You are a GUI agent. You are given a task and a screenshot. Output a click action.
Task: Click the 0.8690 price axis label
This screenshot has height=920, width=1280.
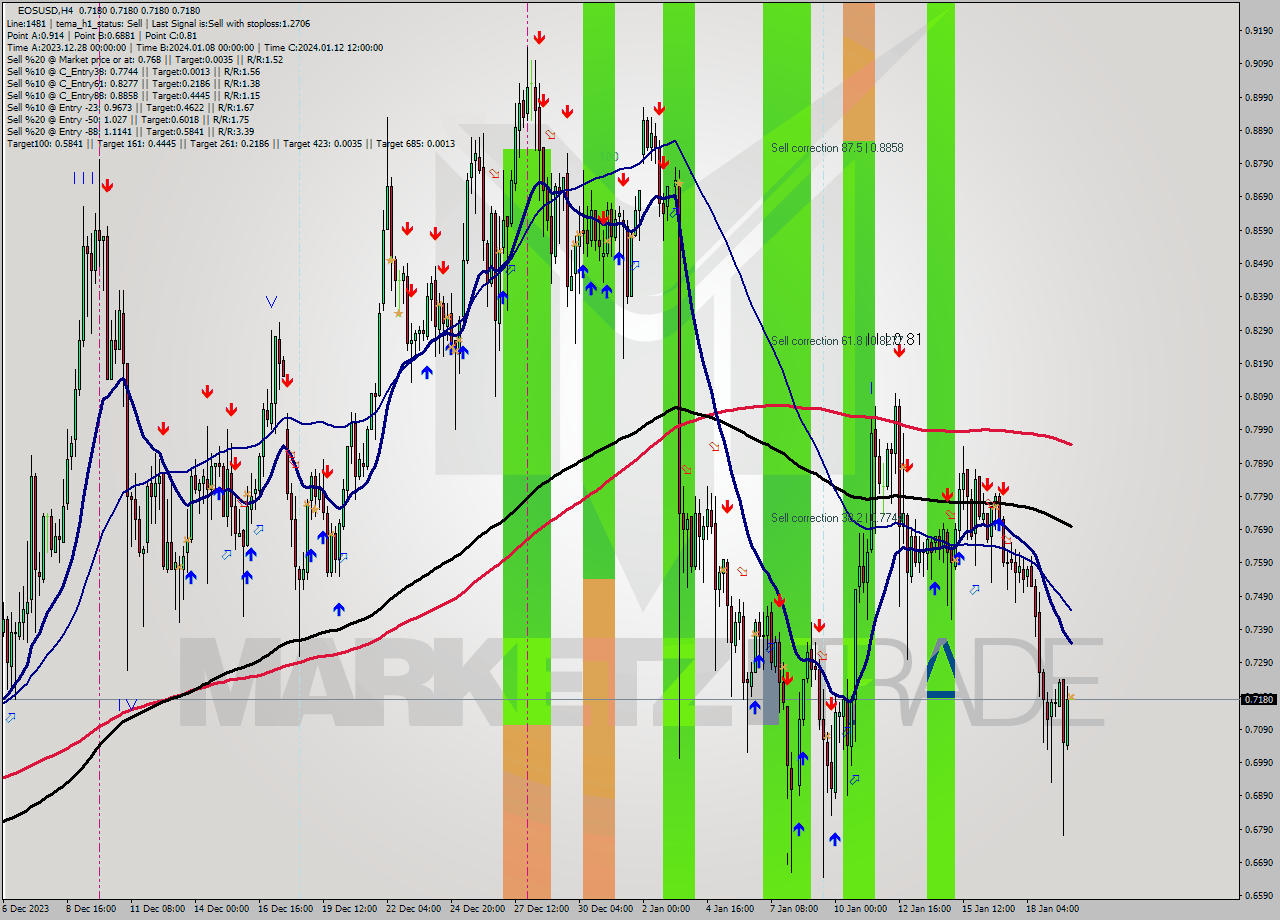pyautogui.click(x=1258, y=197)
